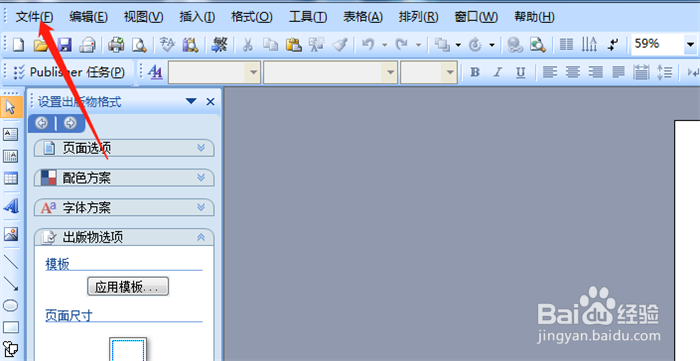Click the Free Rotate icon
The width and height of the screenshot is (700, 361).
476,45
